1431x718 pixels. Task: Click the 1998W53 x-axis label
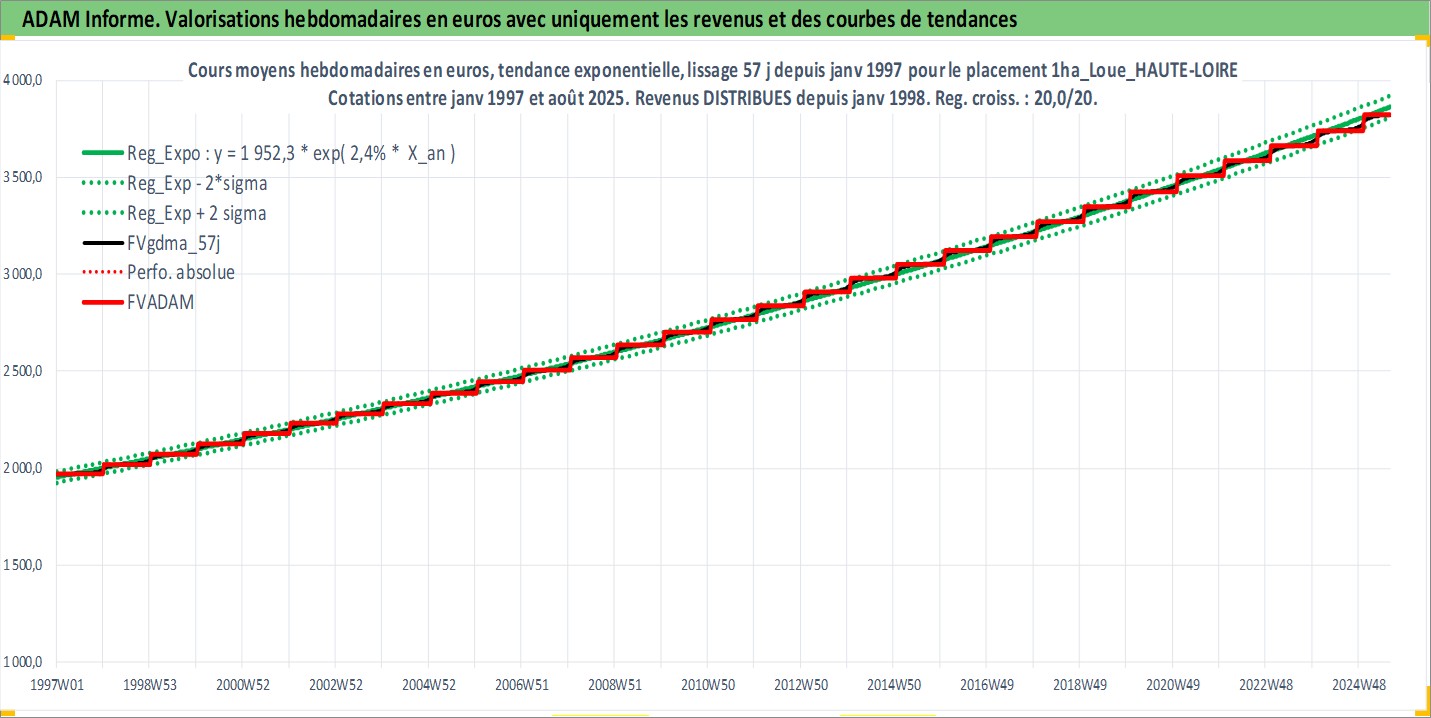(x=149, y=685)
